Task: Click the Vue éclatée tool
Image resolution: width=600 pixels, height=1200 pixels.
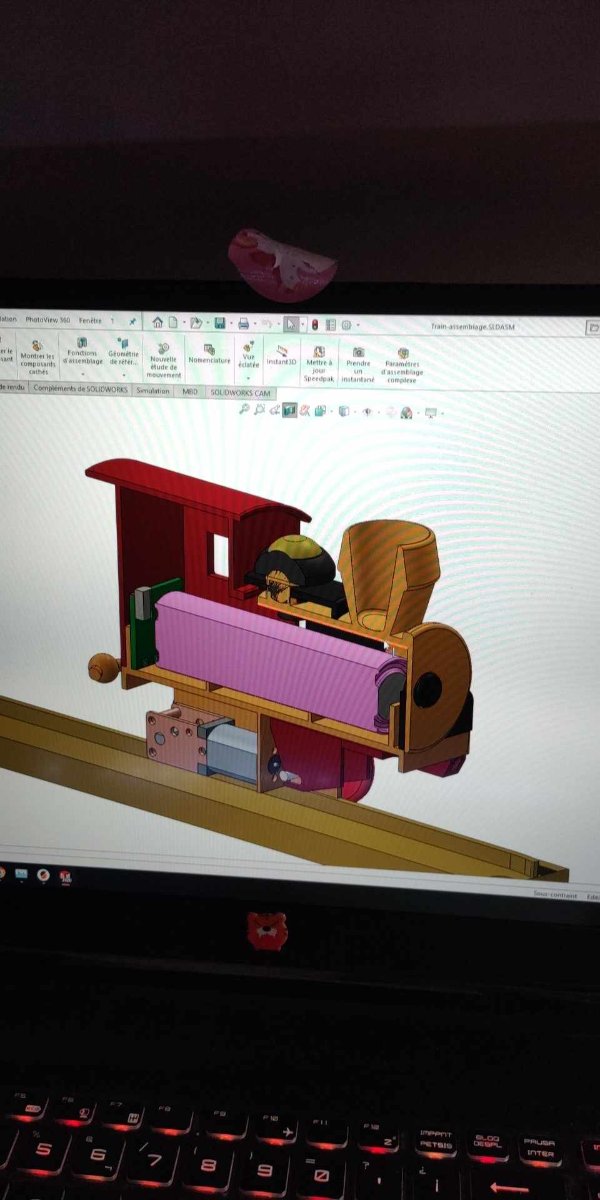Action: [x=248, y=354]
